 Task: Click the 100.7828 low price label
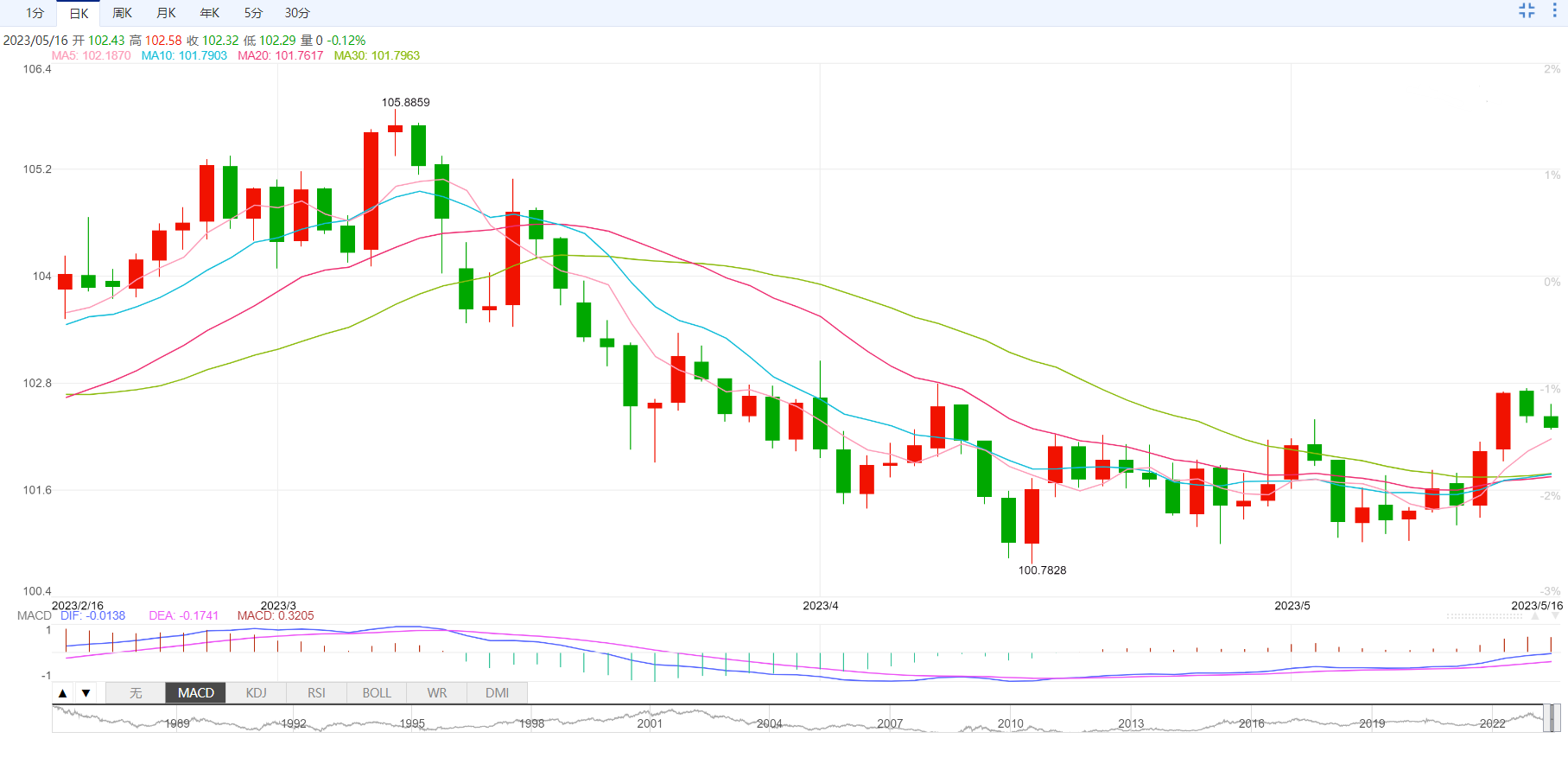point(1042,570)
